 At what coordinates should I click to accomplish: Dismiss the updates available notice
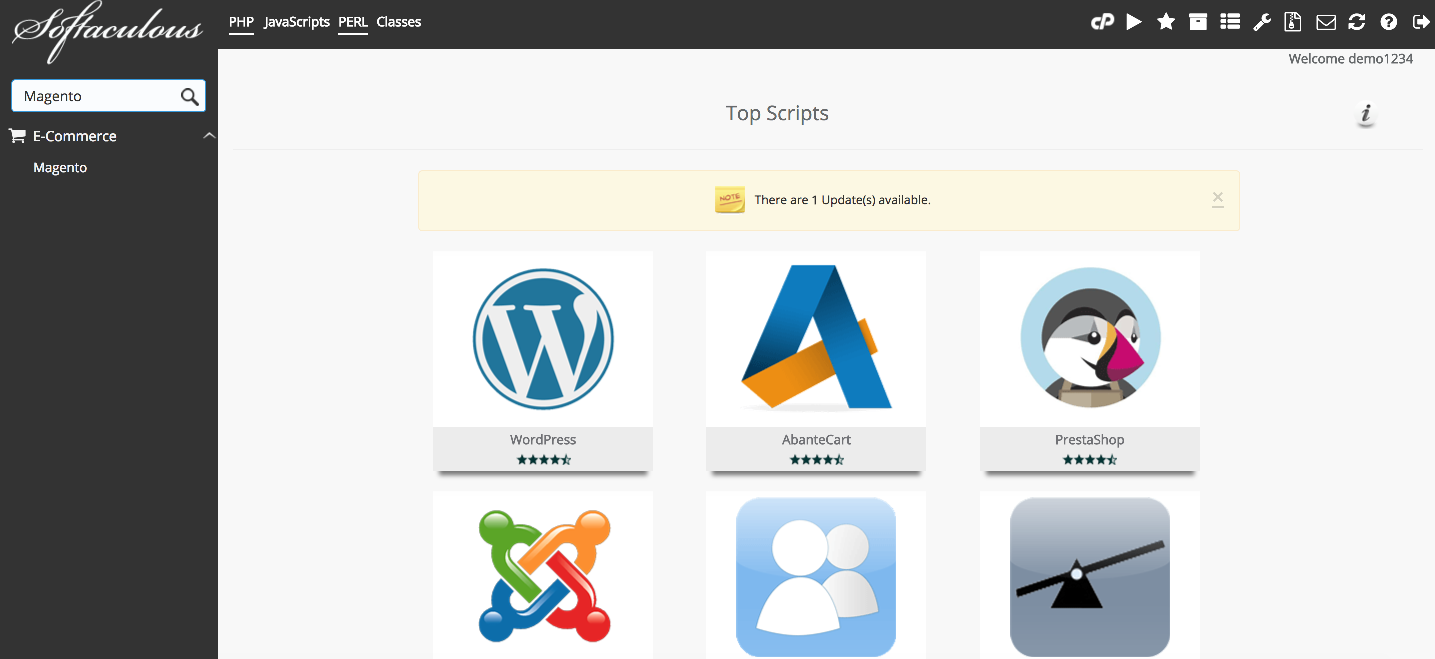tap(1217, 198)
